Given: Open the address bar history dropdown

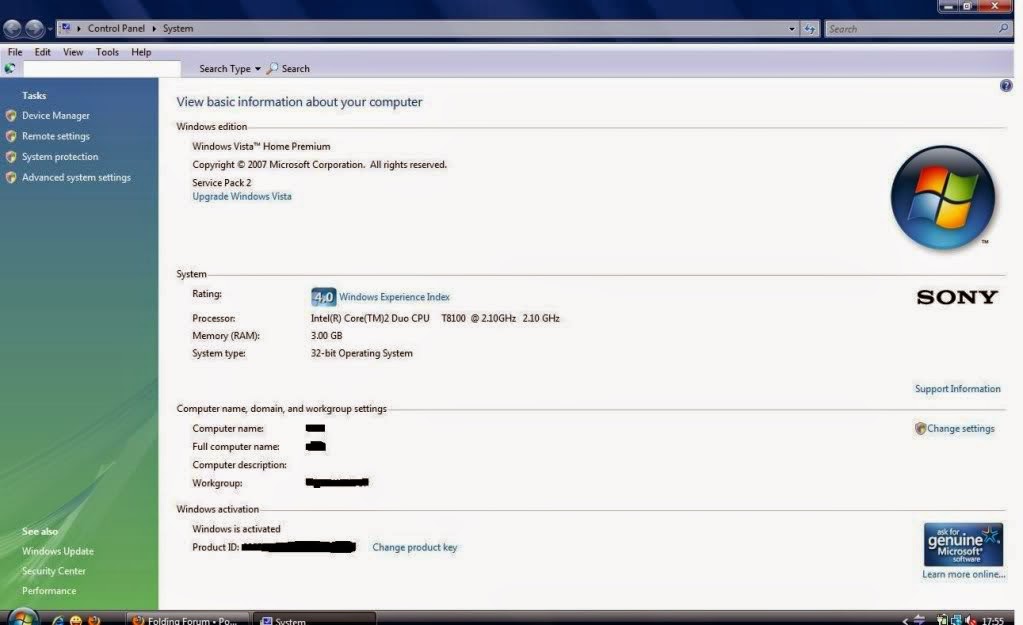Looking at the screenshot, I should (792, 28).
